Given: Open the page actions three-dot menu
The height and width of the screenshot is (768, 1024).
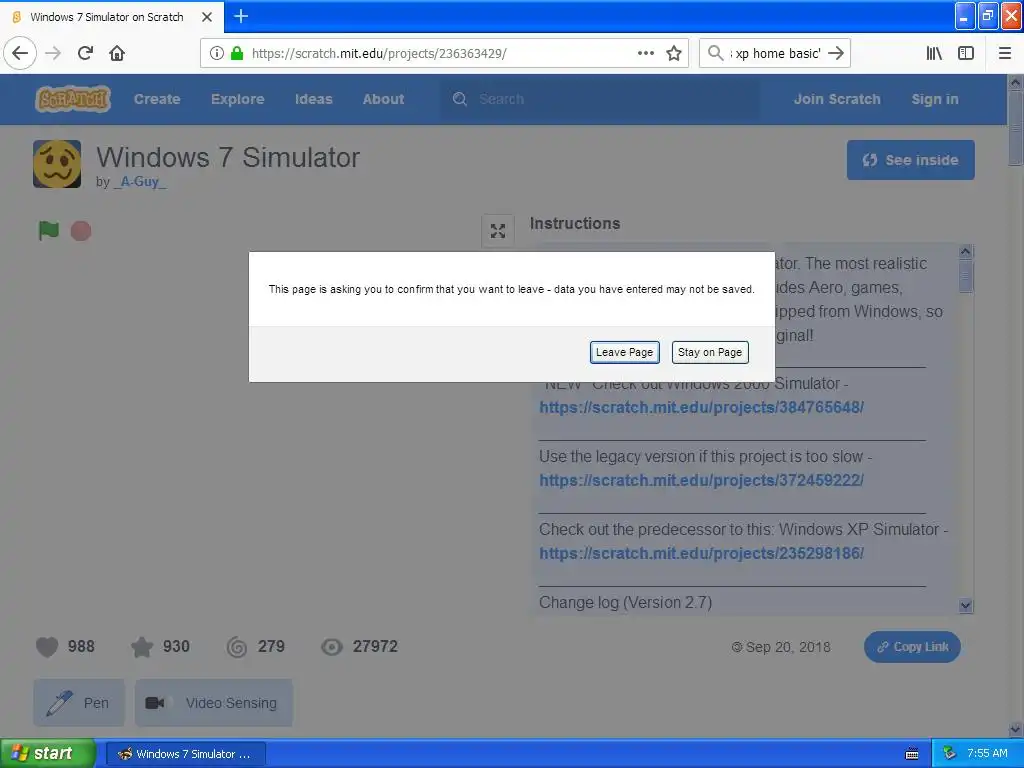Looking at the screenshot, I should pos(645,53).
